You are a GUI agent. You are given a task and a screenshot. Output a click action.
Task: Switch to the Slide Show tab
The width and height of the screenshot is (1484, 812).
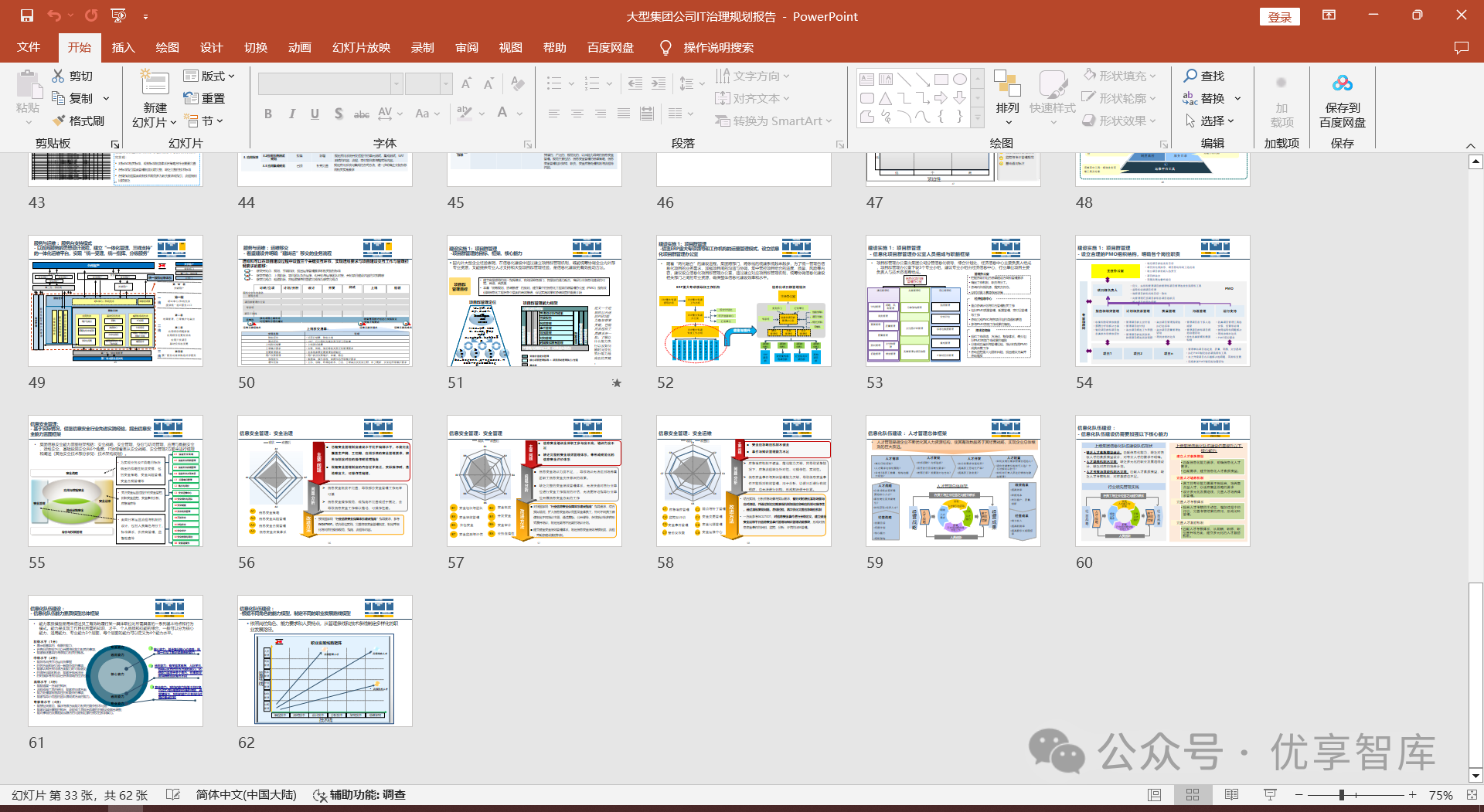pyautogui.click(x=361, y=48)
